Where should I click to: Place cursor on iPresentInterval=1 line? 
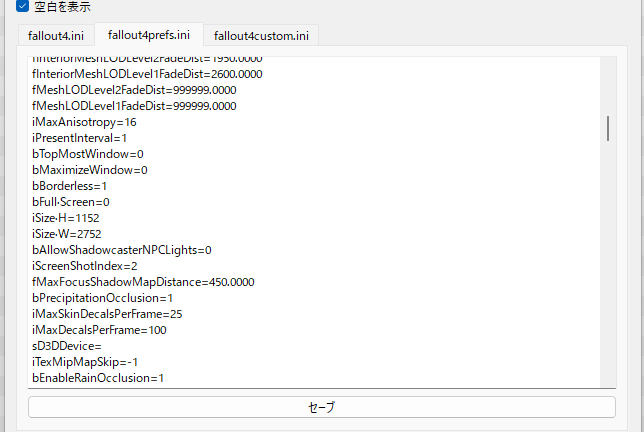click(x=79, y=138)
